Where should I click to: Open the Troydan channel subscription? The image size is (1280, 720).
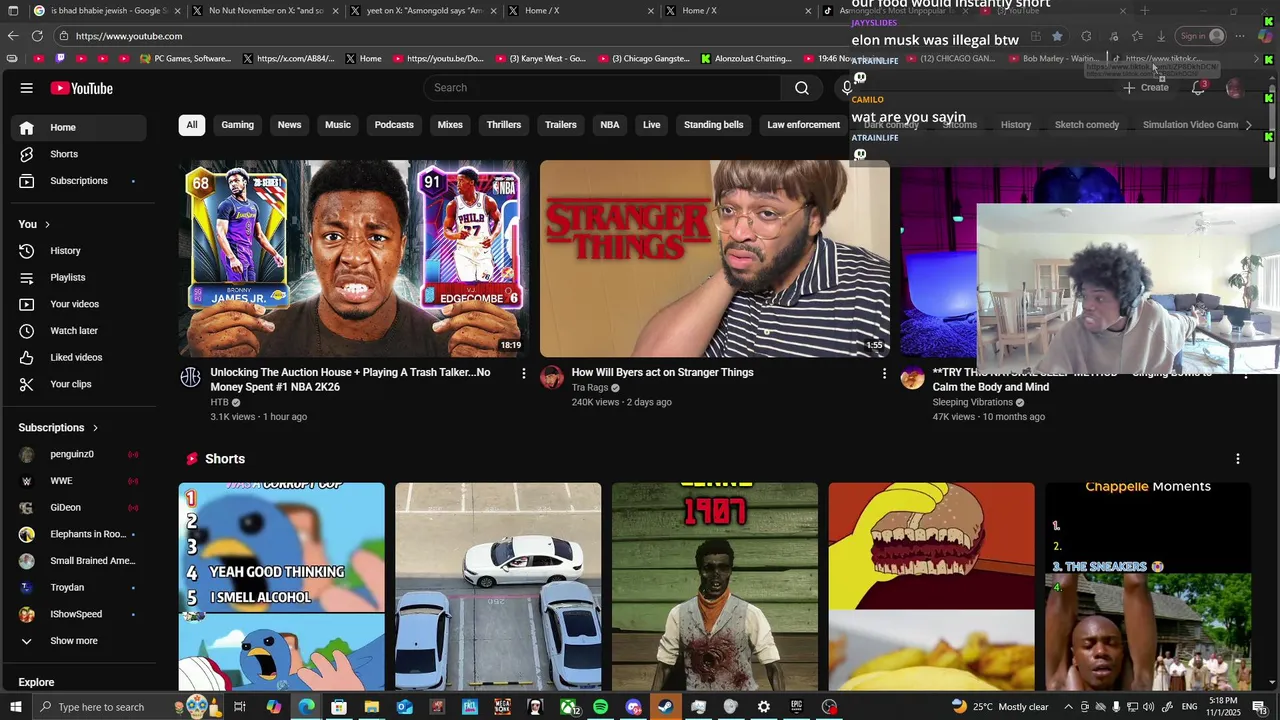tap(79, 587)
